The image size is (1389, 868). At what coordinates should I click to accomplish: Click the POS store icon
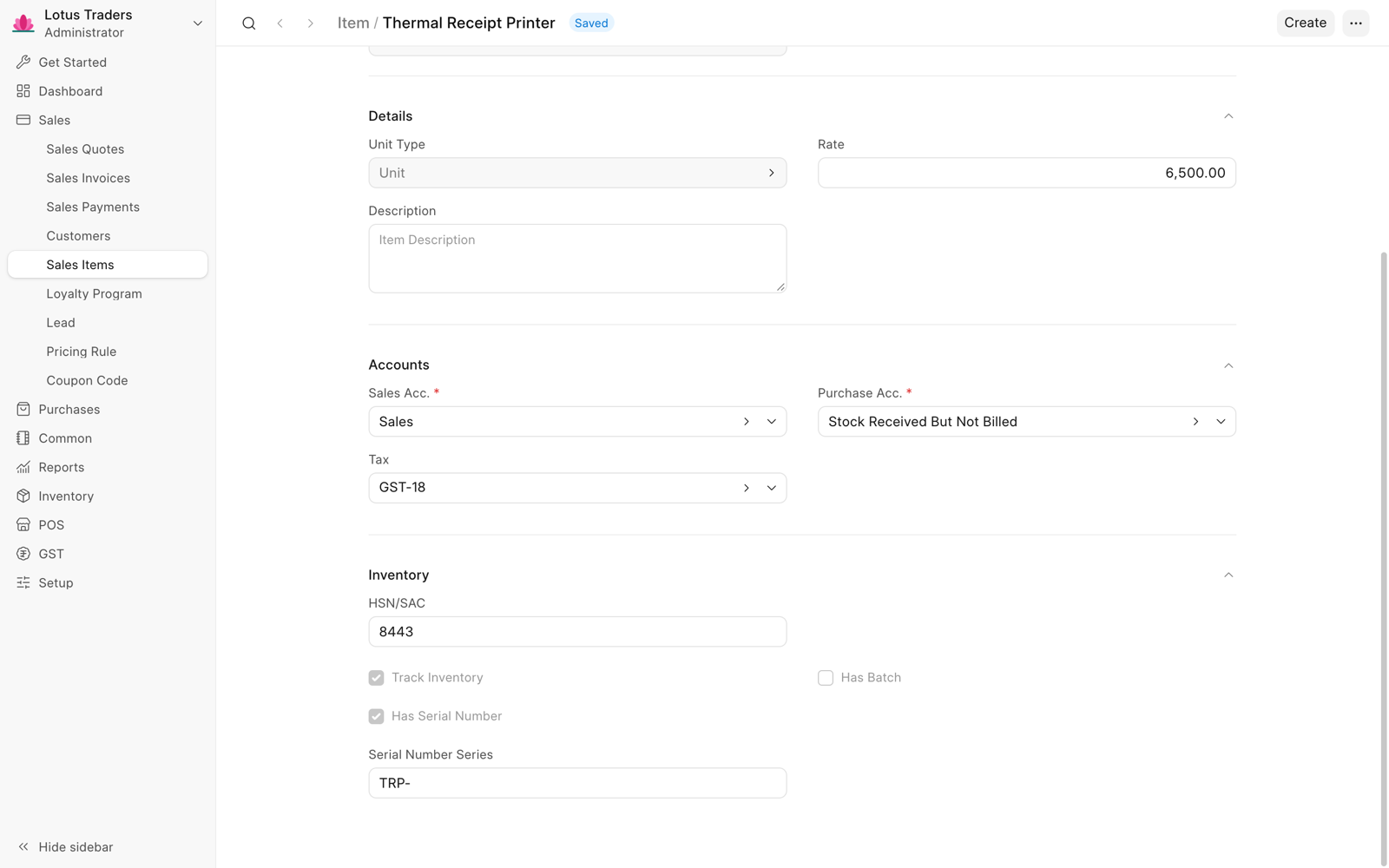23,525
